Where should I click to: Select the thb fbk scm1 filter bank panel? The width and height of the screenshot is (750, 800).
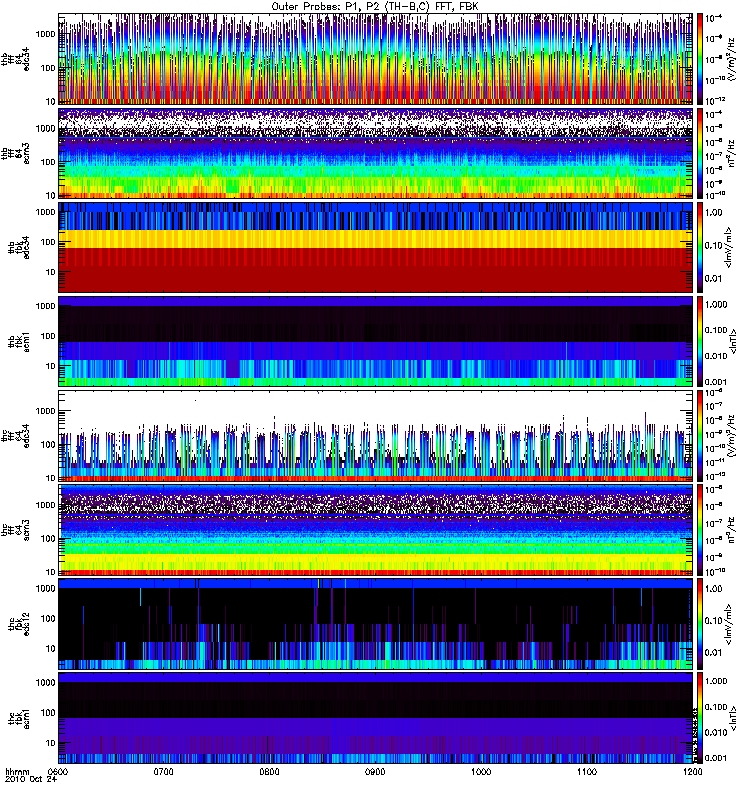click(x=376, y=341)
